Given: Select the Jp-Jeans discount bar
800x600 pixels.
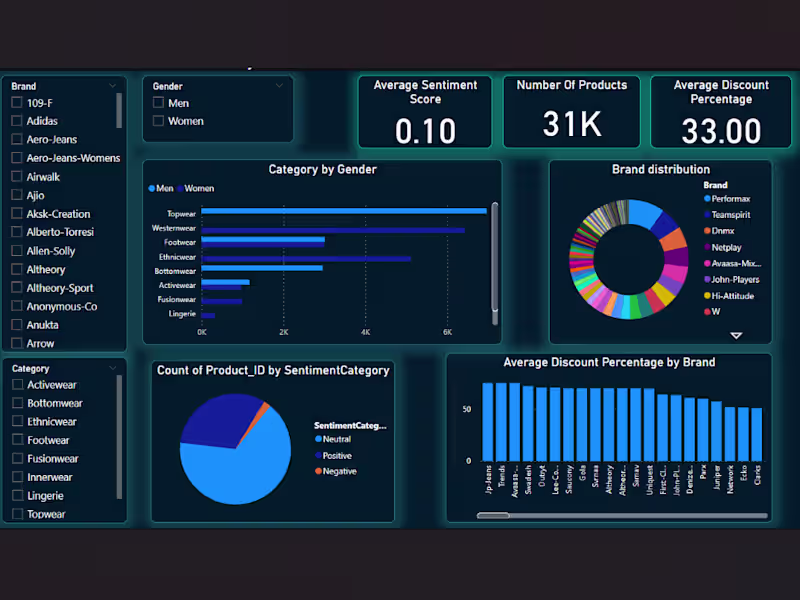Looking at the screenshot, I should coord(488,422).
